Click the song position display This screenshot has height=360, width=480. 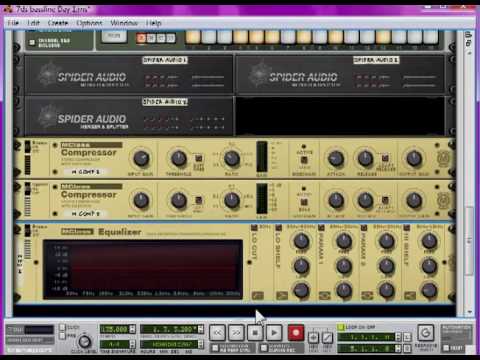coord(169,329)
